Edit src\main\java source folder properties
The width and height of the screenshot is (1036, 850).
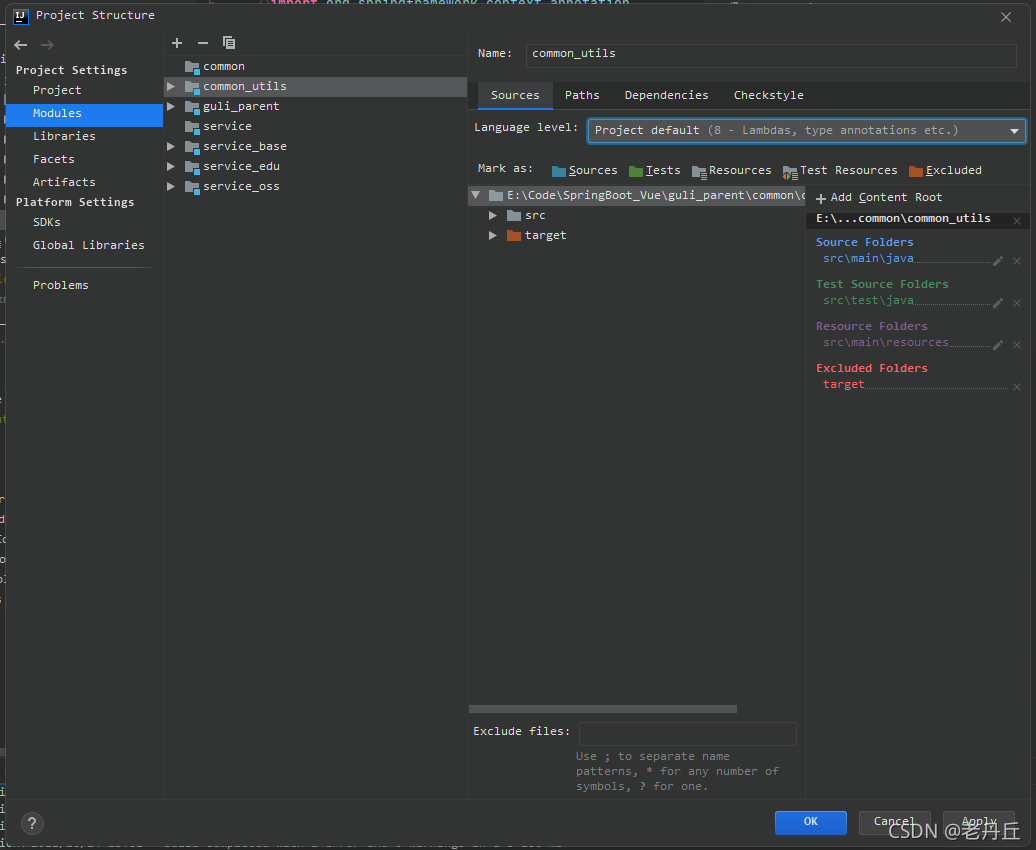pyautogui.click(x=998, y=261)
